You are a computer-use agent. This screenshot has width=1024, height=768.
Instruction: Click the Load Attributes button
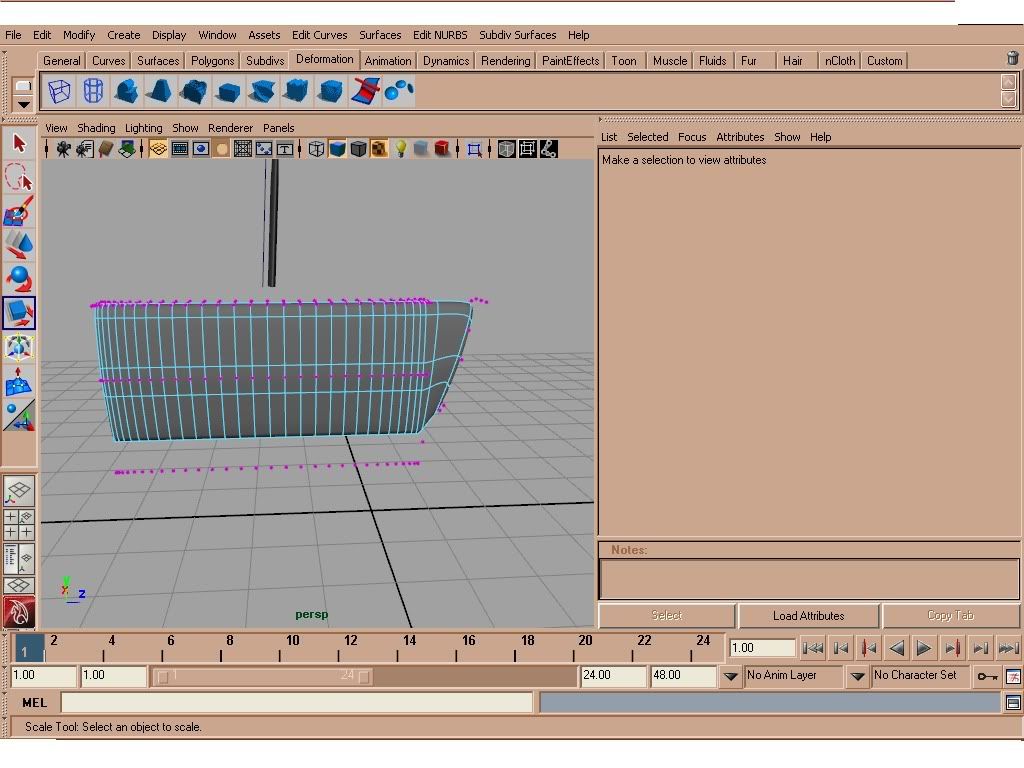pos(808,616)
